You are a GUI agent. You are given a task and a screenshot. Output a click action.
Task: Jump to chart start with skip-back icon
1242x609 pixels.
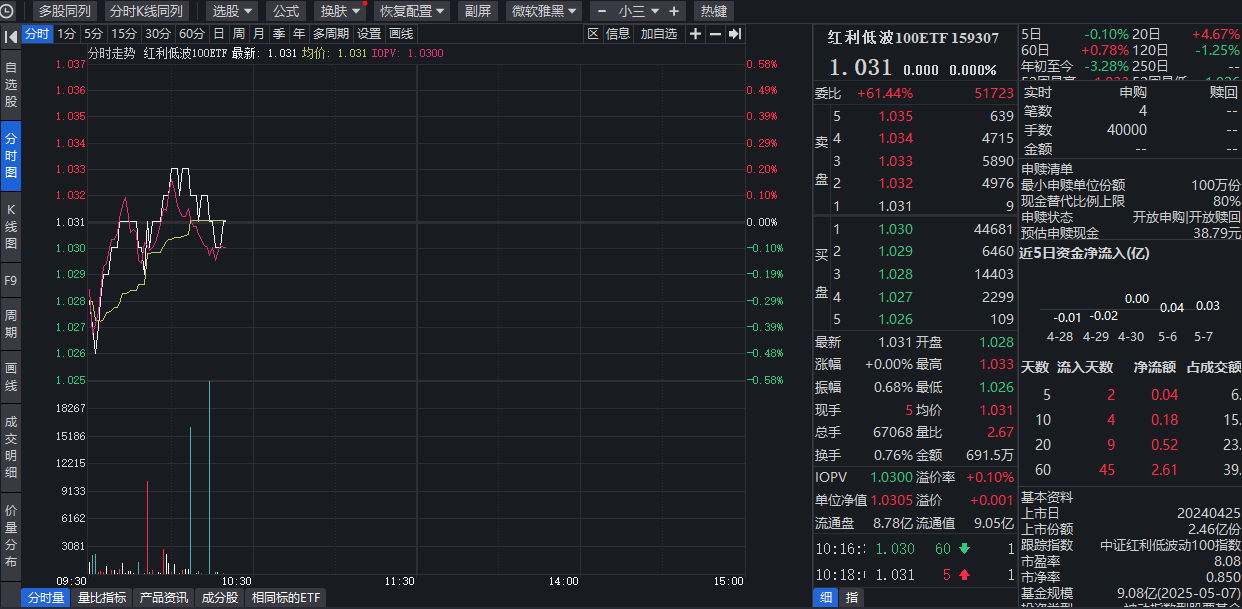pyautogui.click(x=9, y=33)
